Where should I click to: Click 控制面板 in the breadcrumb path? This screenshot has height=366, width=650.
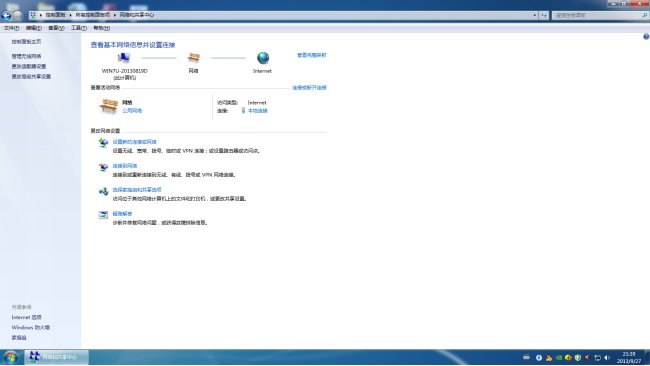55,15
